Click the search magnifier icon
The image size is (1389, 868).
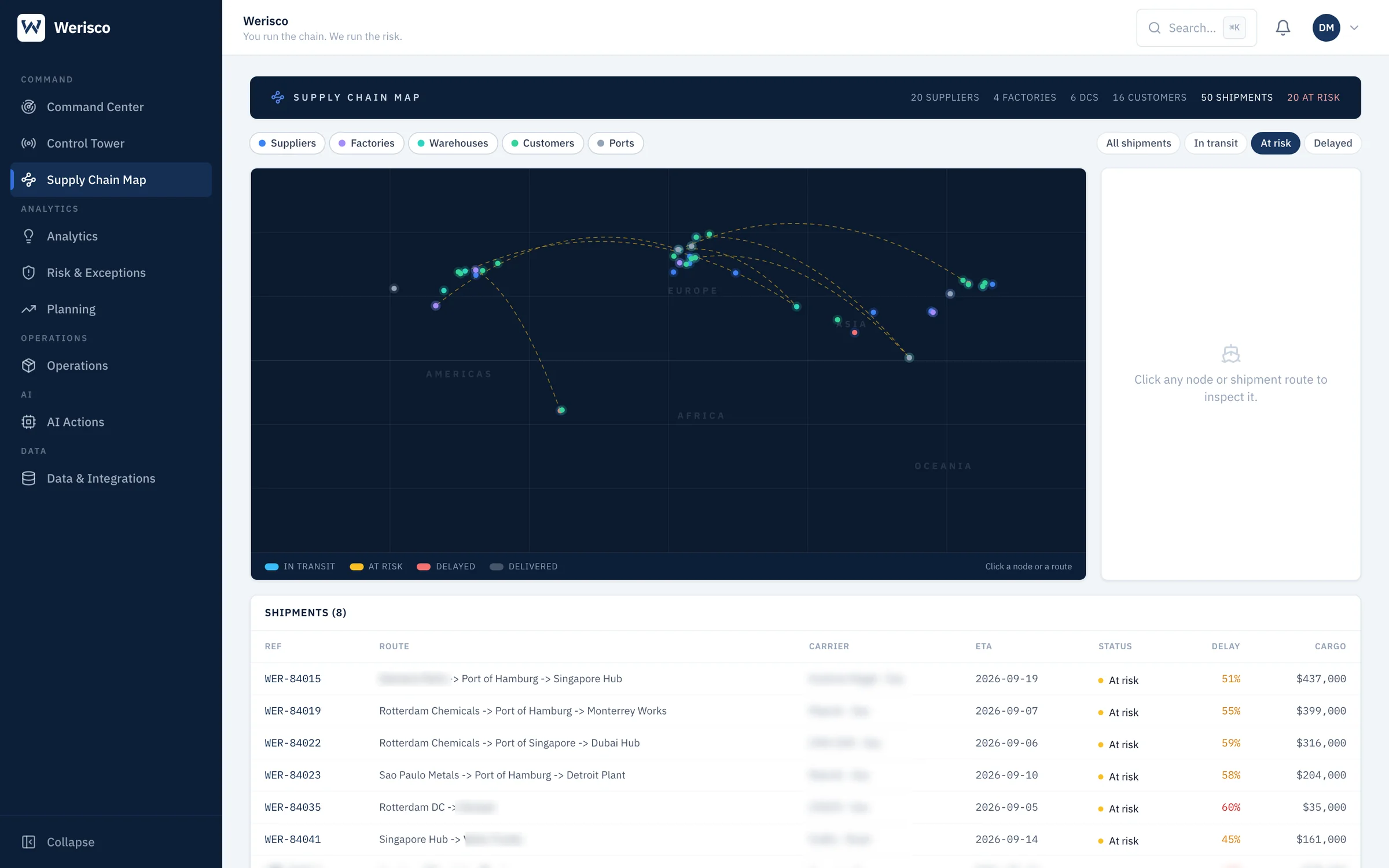(1155, 28)
